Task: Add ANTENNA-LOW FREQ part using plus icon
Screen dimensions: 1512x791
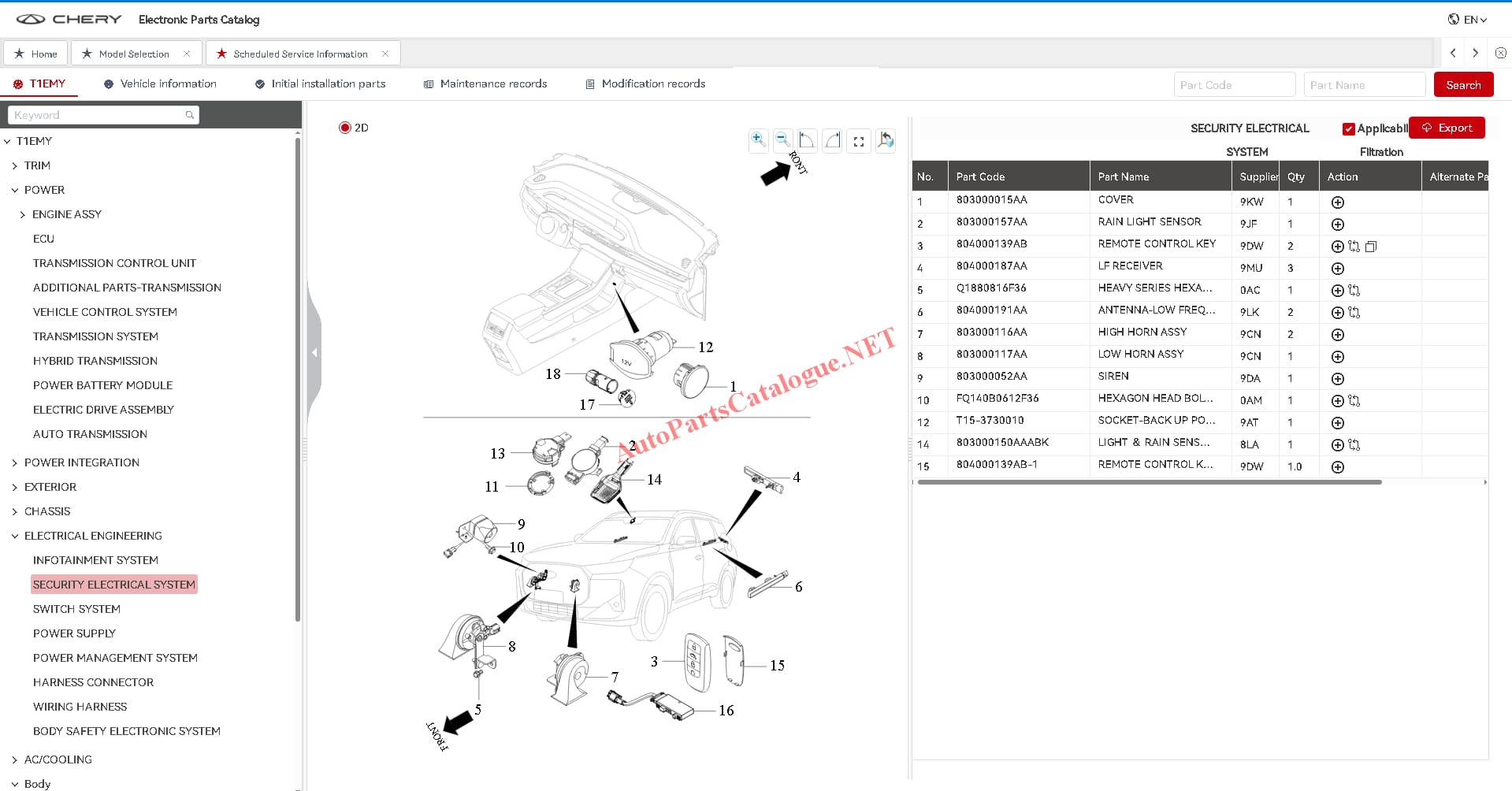Action: click(1337, 313)
